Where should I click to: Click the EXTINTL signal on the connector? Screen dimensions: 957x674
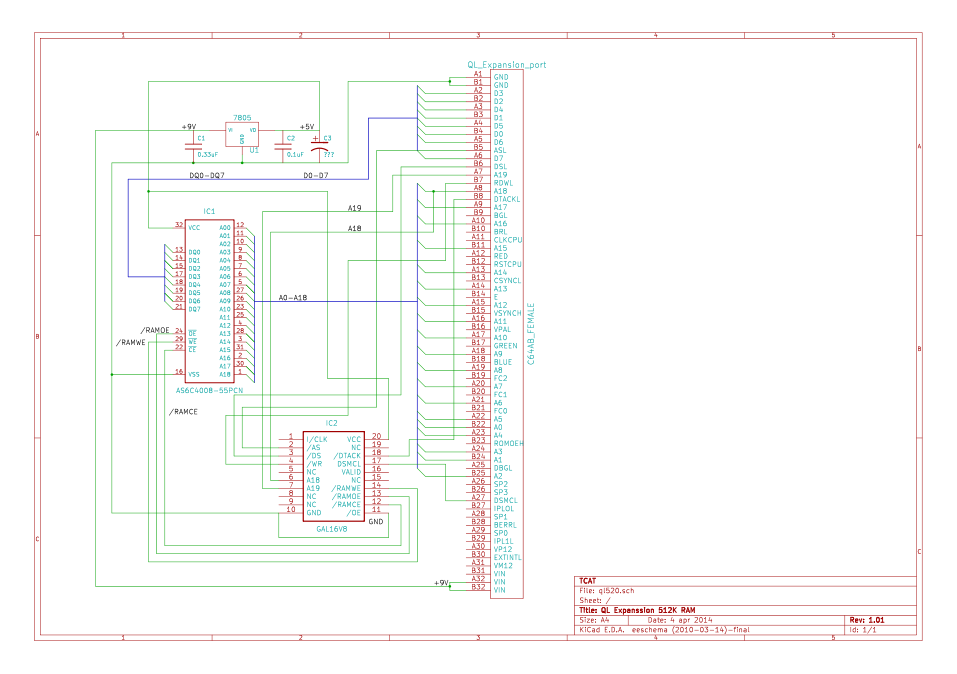[507, 557]
